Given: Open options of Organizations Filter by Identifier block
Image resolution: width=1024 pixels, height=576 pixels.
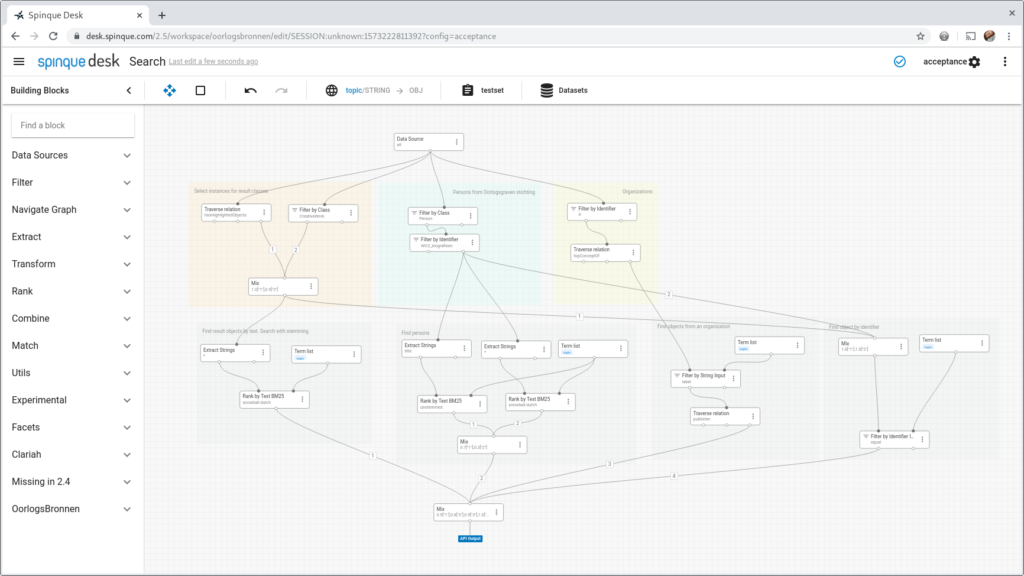Looking at the screenshot, I should (x=630, y=212).
